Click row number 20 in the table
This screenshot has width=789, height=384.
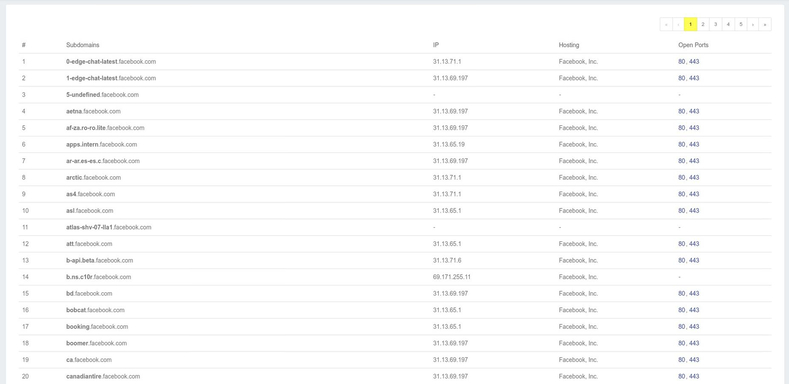point(25,376)
